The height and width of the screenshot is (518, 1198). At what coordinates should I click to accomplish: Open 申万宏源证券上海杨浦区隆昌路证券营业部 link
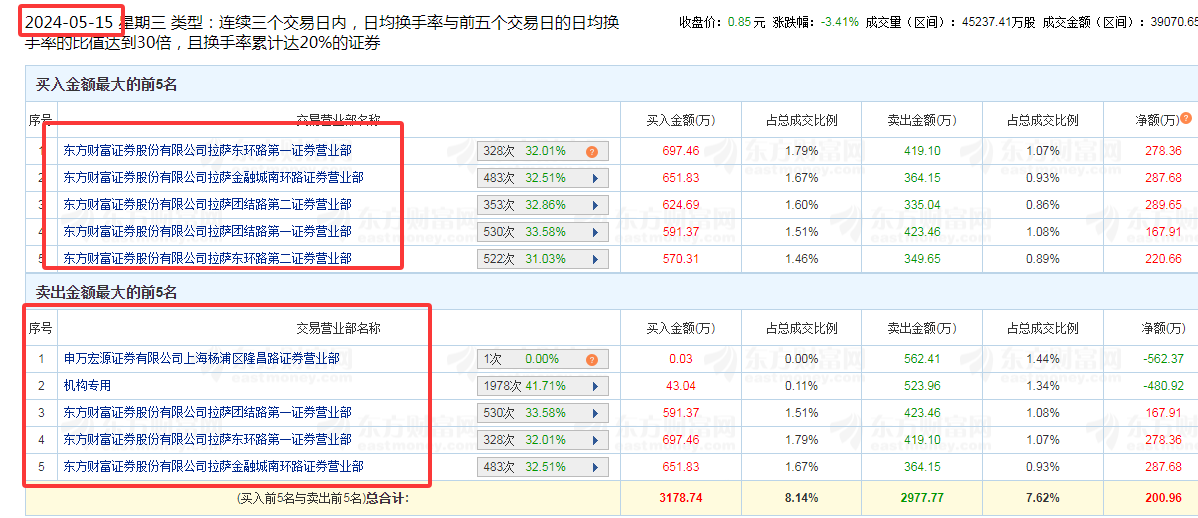point(202,358)
